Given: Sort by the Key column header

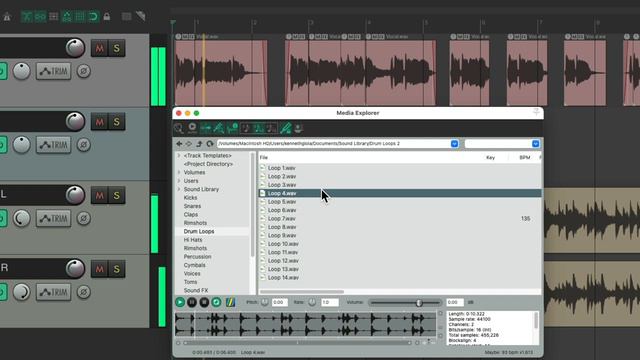Looking at the screenshot, I should point(490,158).
